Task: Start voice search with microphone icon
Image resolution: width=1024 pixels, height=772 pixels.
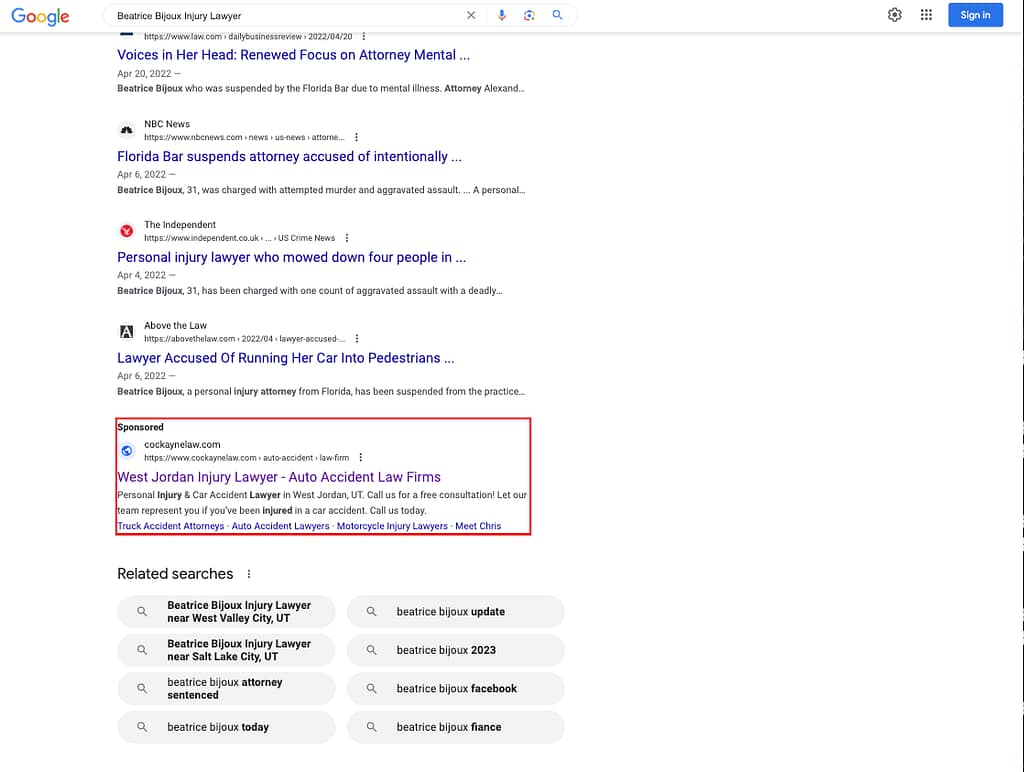Action: pos(502,15)
